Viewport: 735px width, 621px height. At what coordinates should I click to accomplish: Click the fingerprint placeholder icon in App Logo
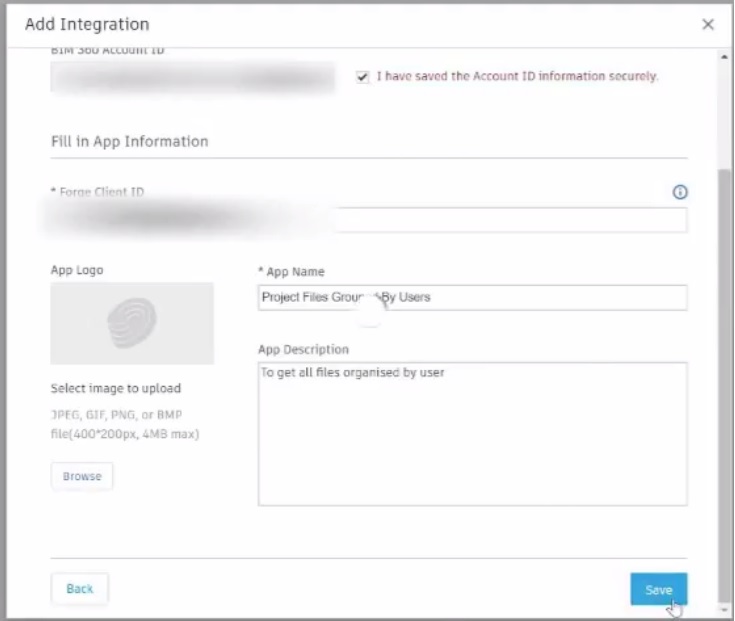(x=132, y=322)
